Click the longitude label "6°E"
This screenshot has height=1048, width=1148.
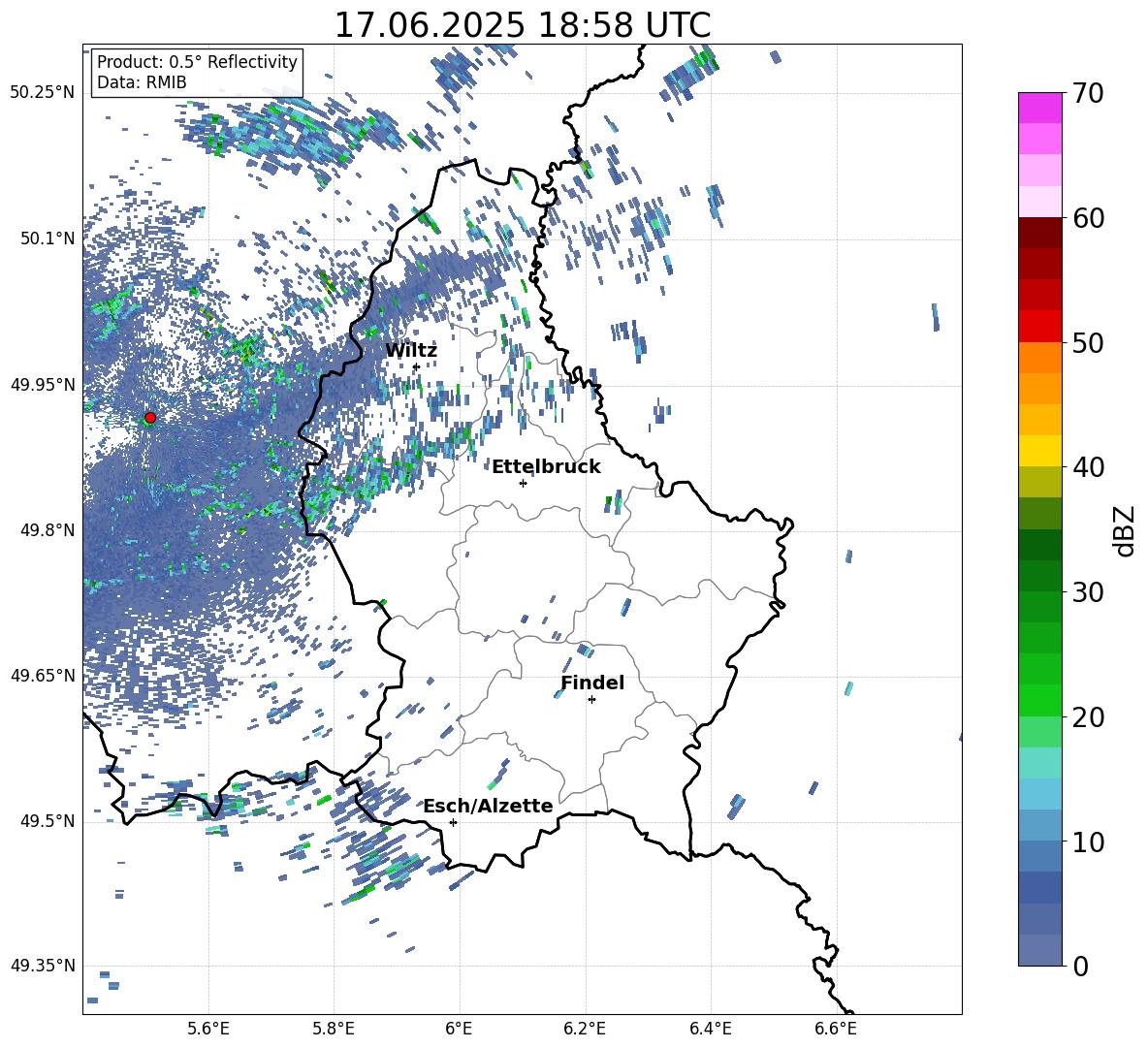pos(459,1030)
